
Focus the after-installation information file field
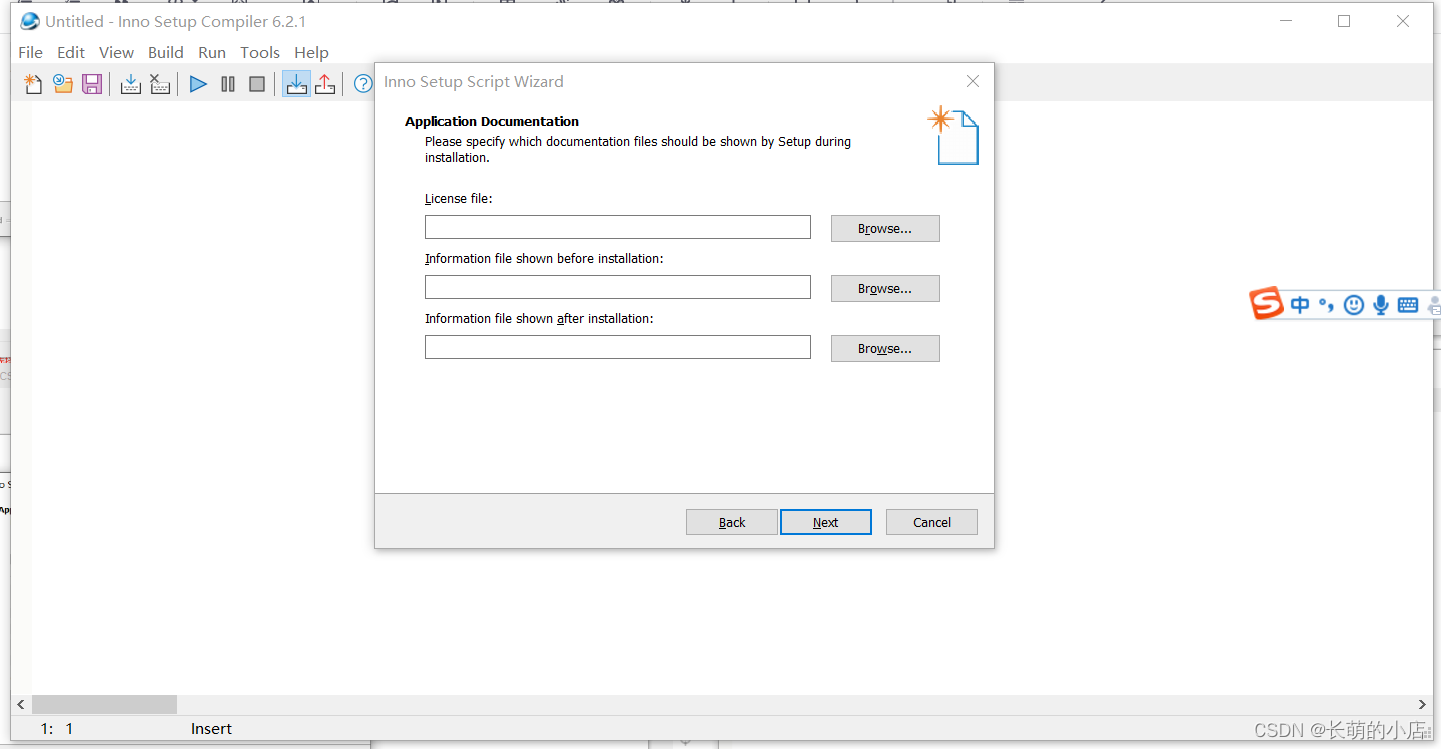[x=618, y=347]
